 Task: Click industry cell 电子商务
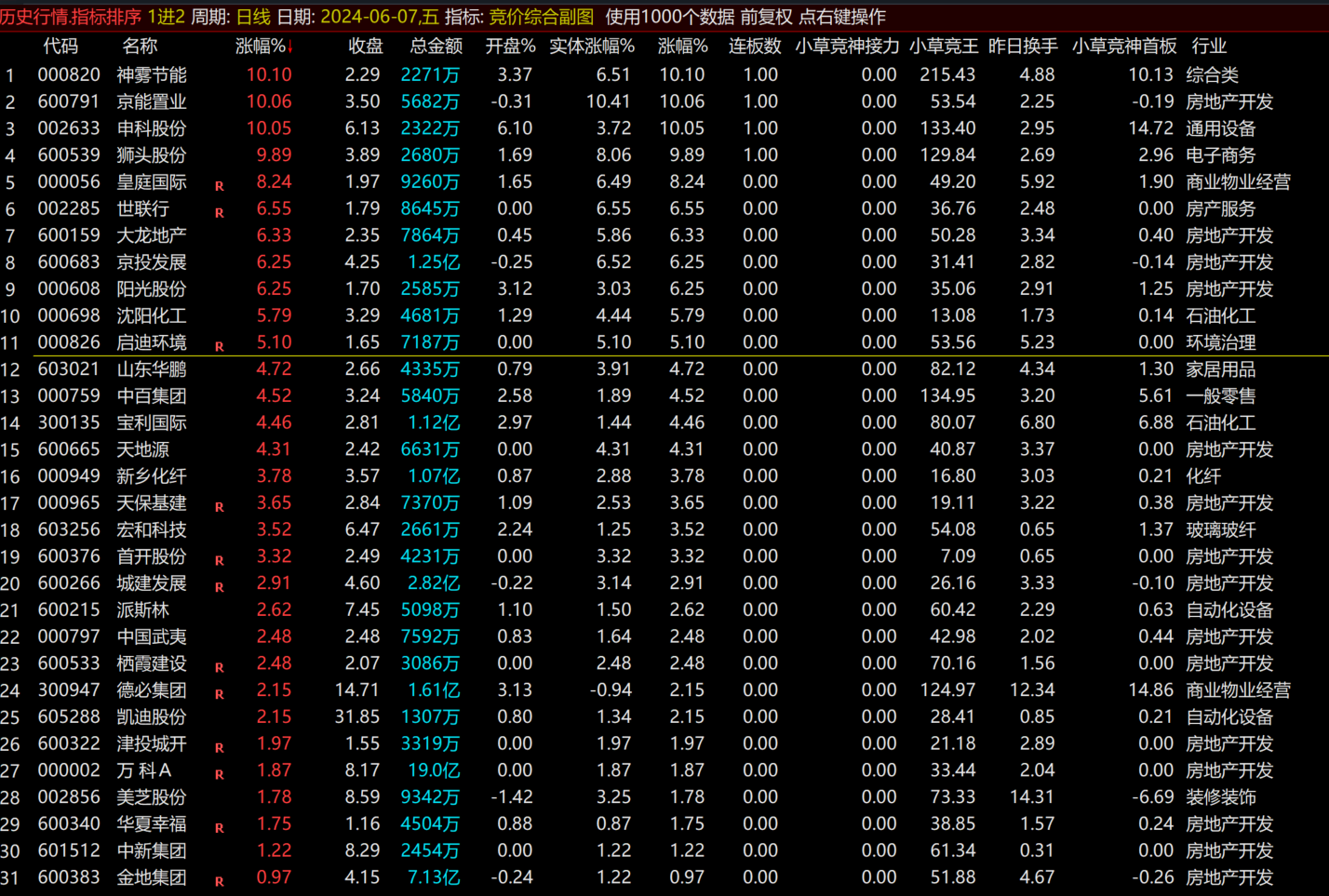tap(1220, 155)
